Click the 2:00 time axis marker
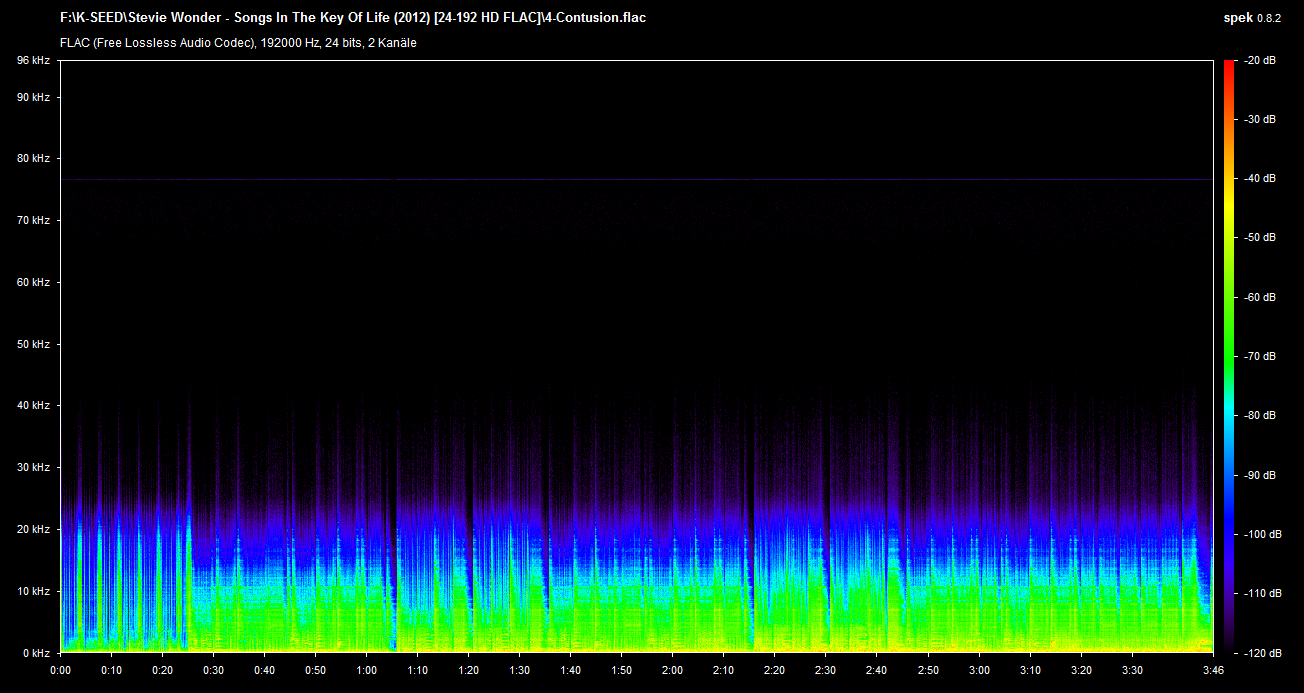This screenshot has height=693, width=1304. (673, 670)
